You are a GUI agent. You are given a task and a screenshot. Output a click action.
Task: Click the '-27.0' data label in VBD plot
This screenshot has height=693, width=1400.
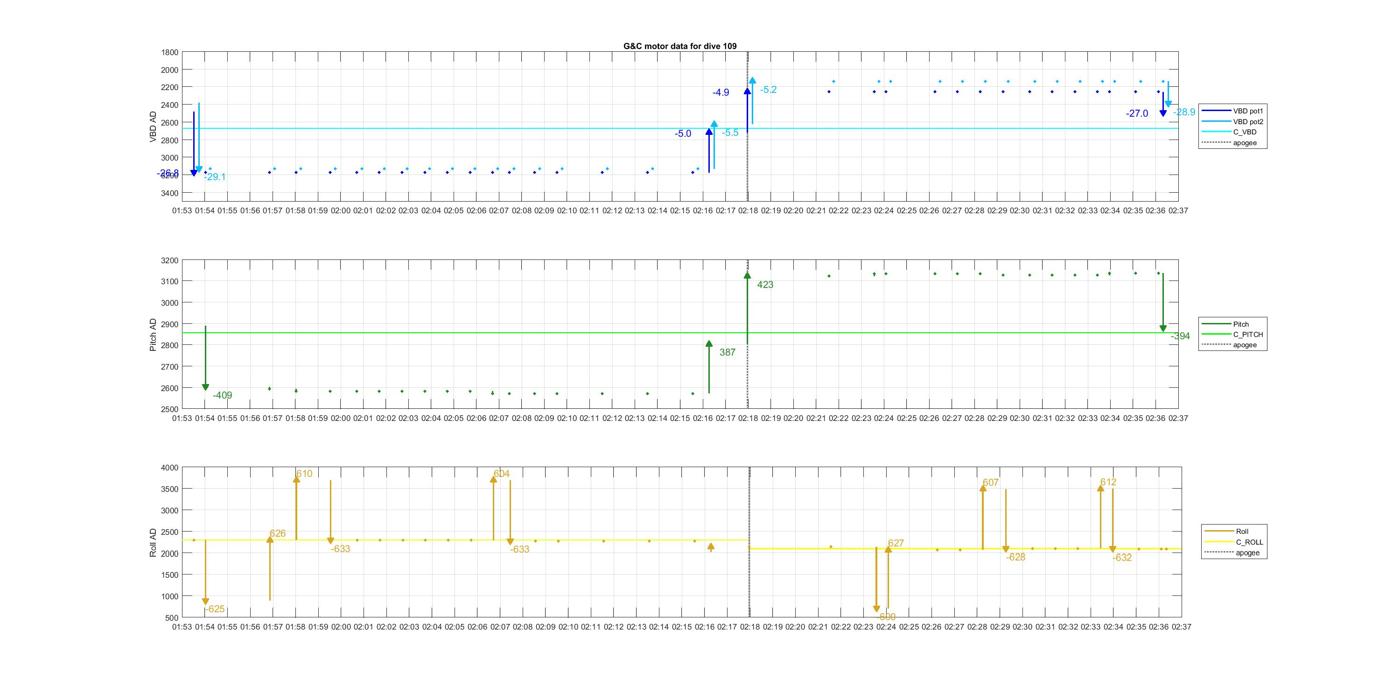click(x=1137, y=114)
